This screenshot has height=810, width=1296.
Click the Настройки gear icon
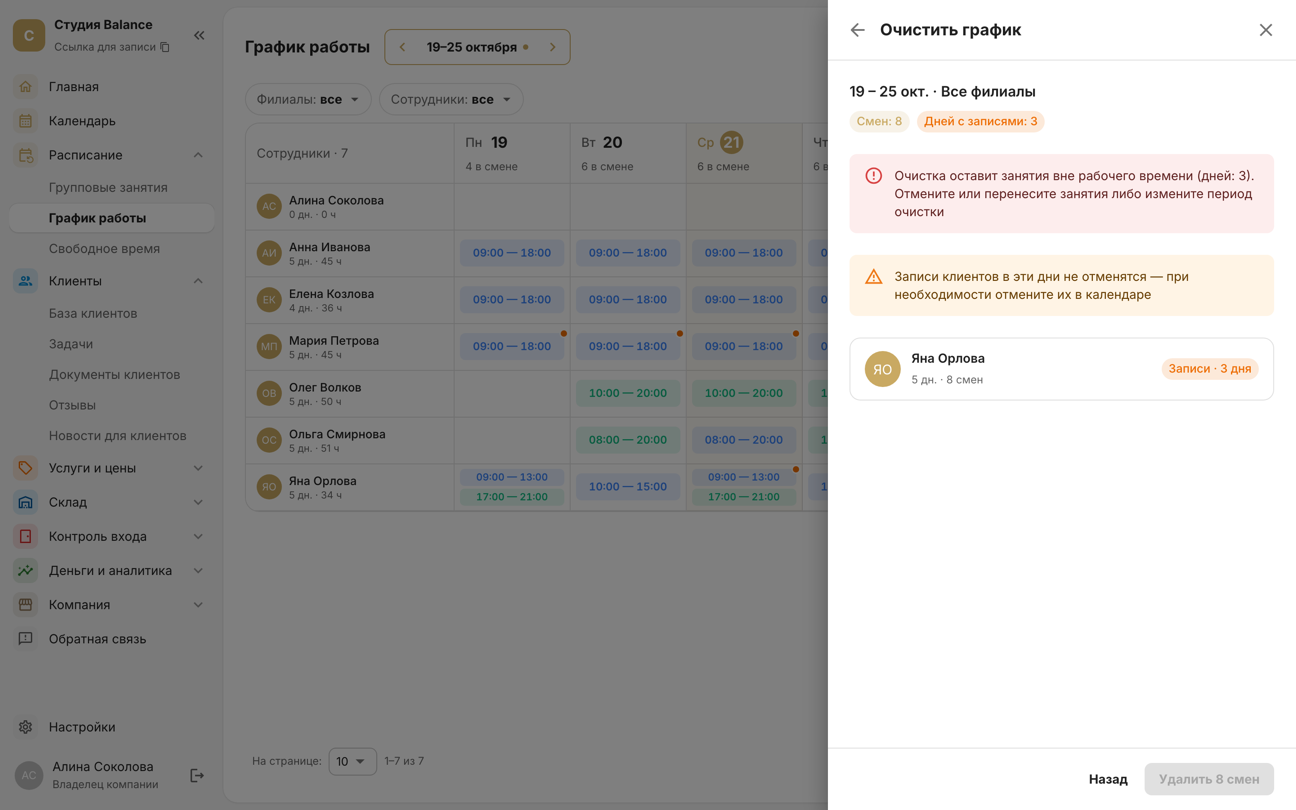[x=26, y=727]
